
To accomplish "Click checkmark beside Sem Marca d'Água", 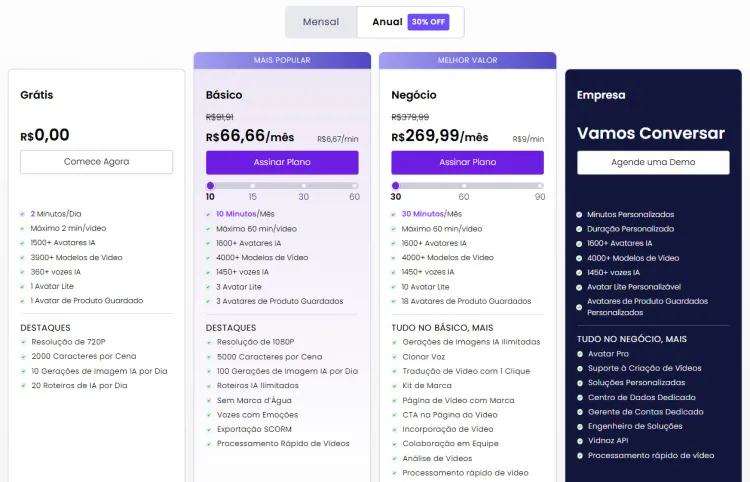I will (x=209, y=401).
